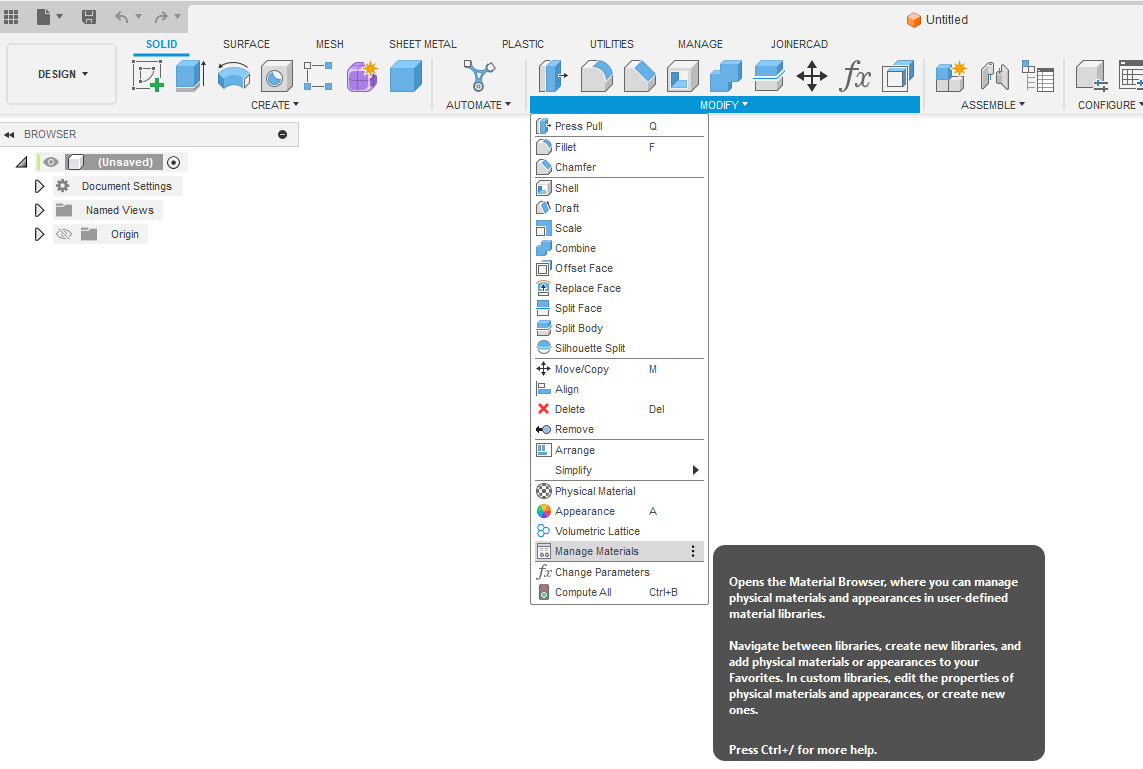Image resolution: width=1143 pixels, height=769 pixels.
Task: Toggle visibility of the Unsaved component
Action: pyautogui.click(x=50, y=162)
